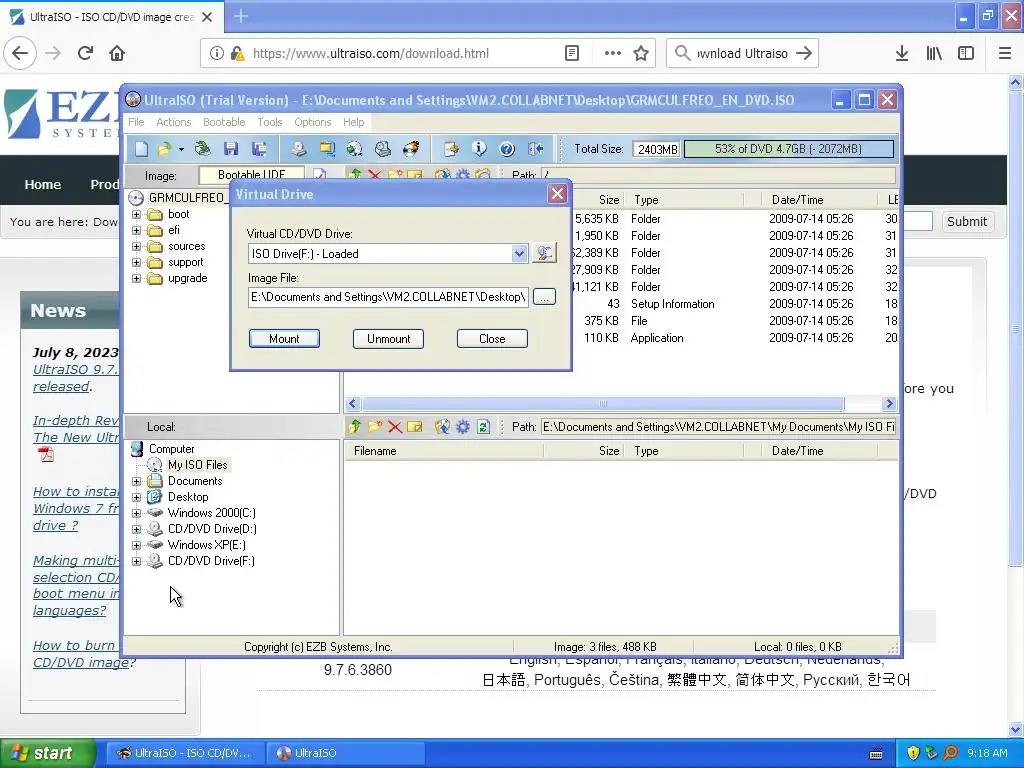Click the Home link on website navigation
1024x768 pixels.
tap(42, 185)
